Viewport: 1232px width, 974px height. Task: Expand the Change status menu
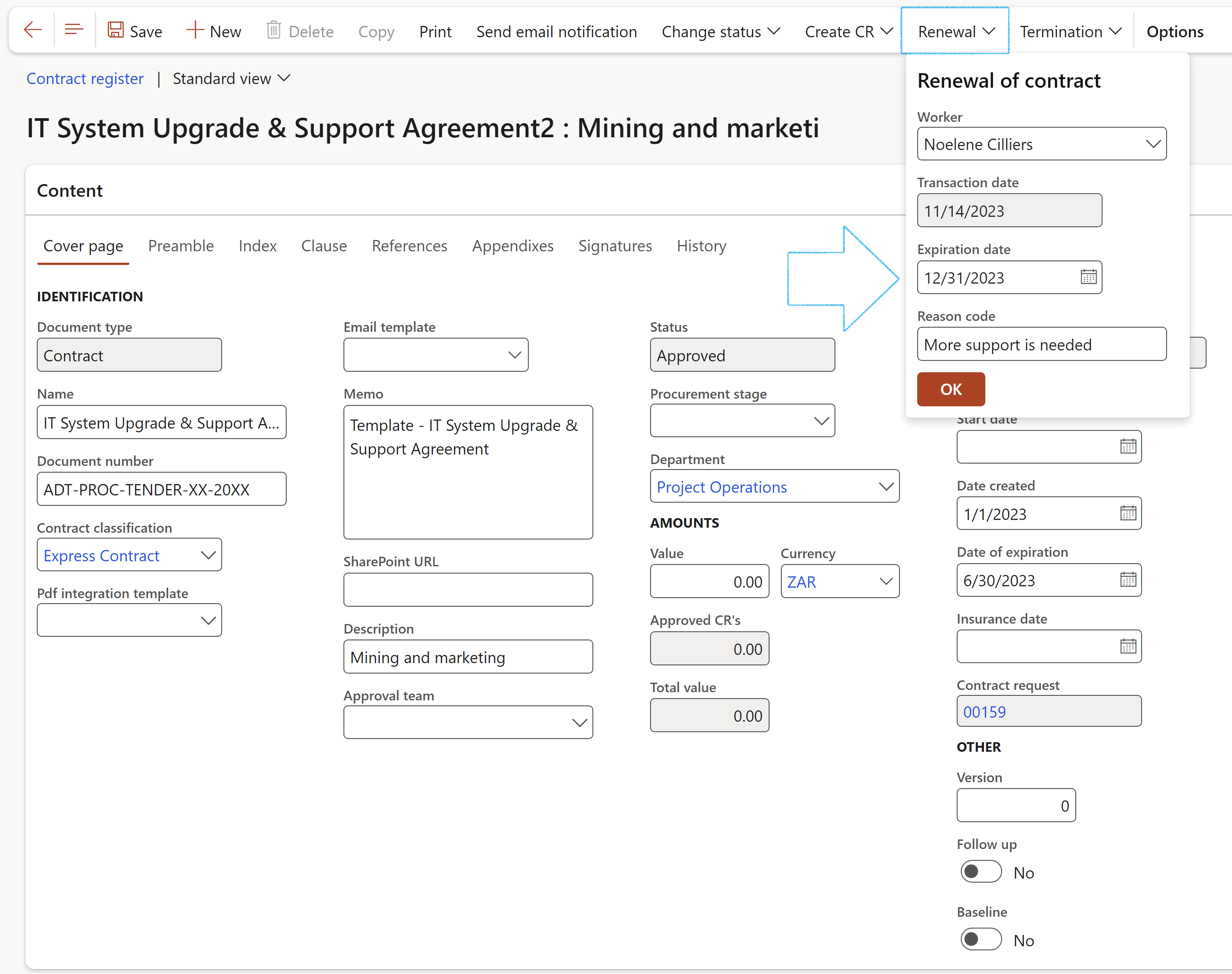[720, 31]
